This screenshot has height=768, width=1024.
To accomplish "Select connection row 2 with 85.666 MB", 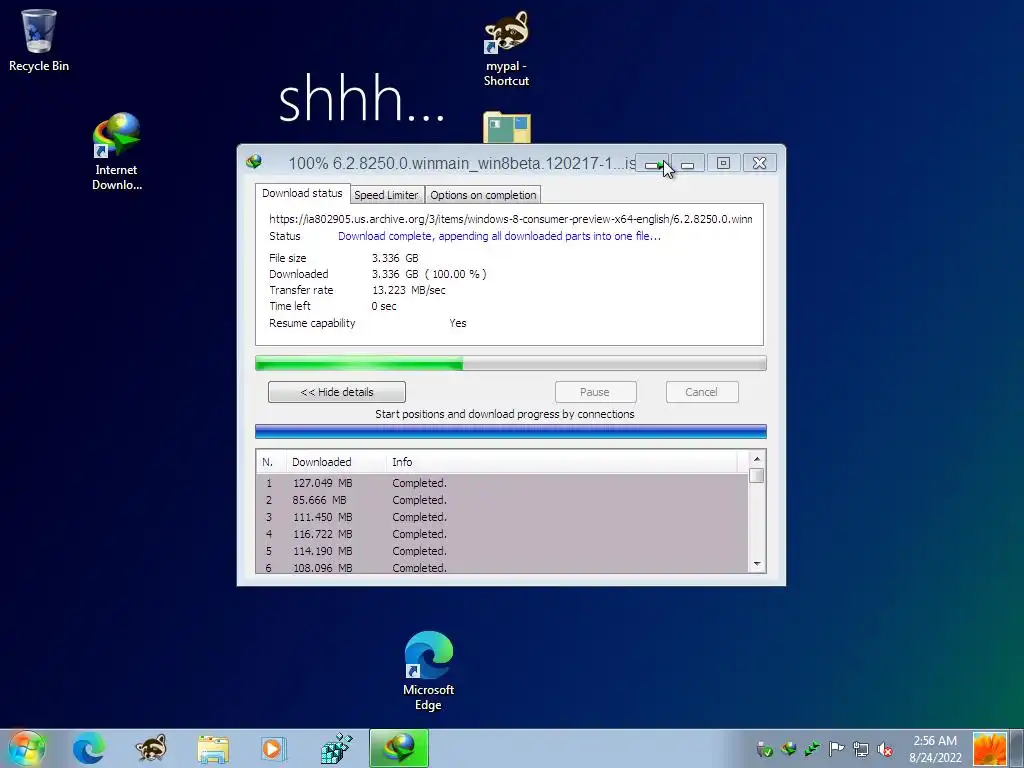I will click(x=502, y=500).
